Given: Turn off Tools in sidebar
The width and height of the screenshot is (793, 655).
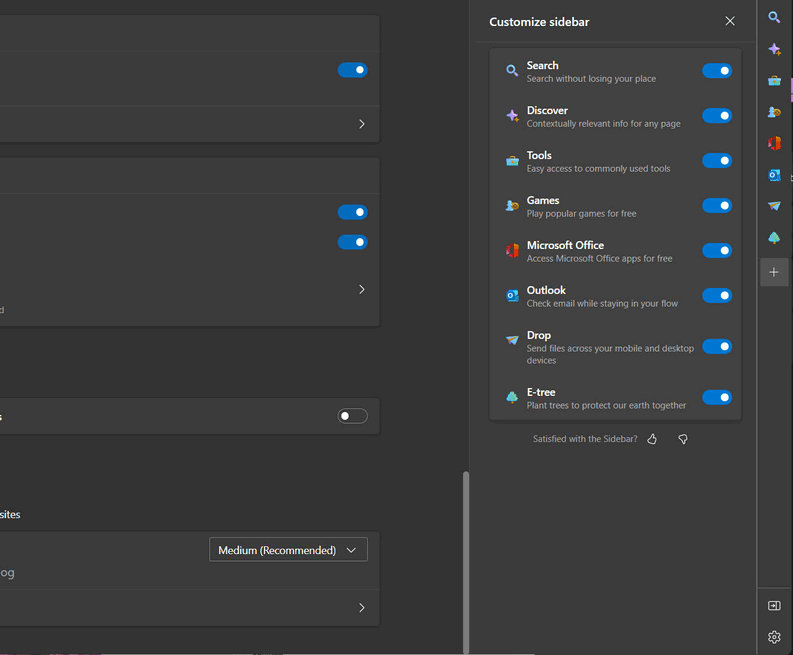Looking at the screenshot, I should click(717, 161).
